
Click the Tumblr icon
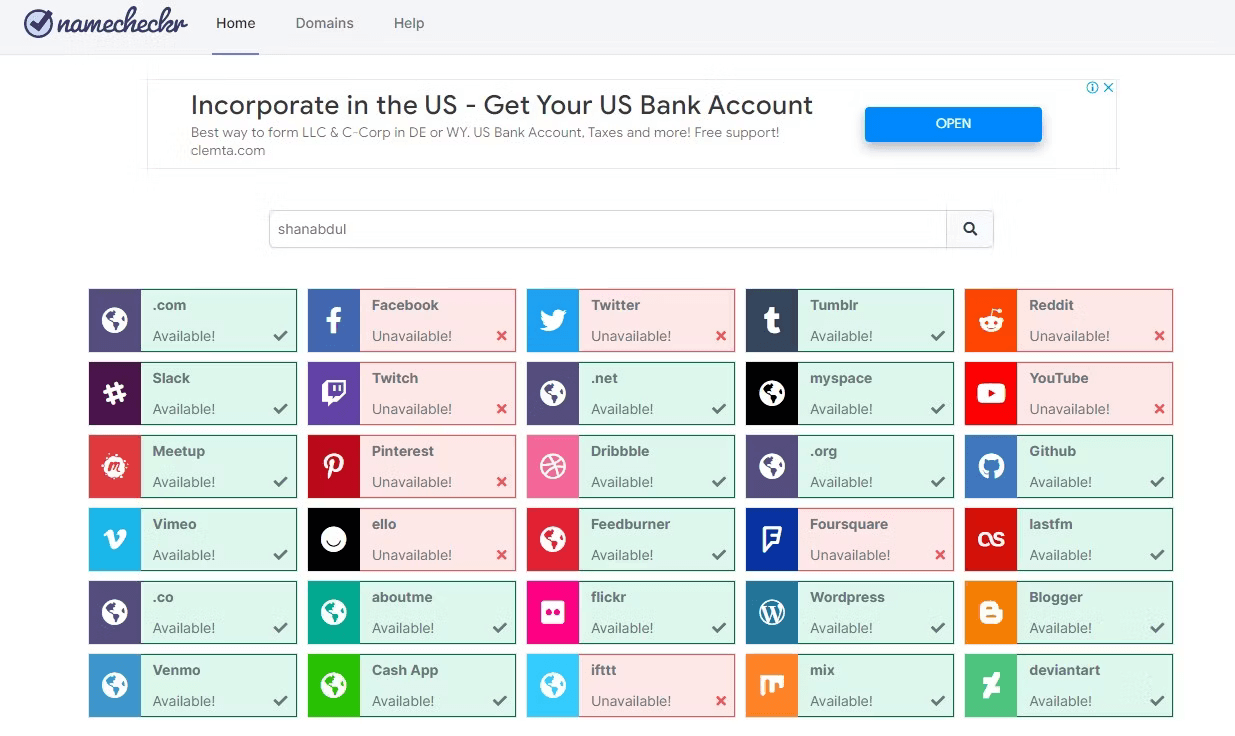point(772,321)
